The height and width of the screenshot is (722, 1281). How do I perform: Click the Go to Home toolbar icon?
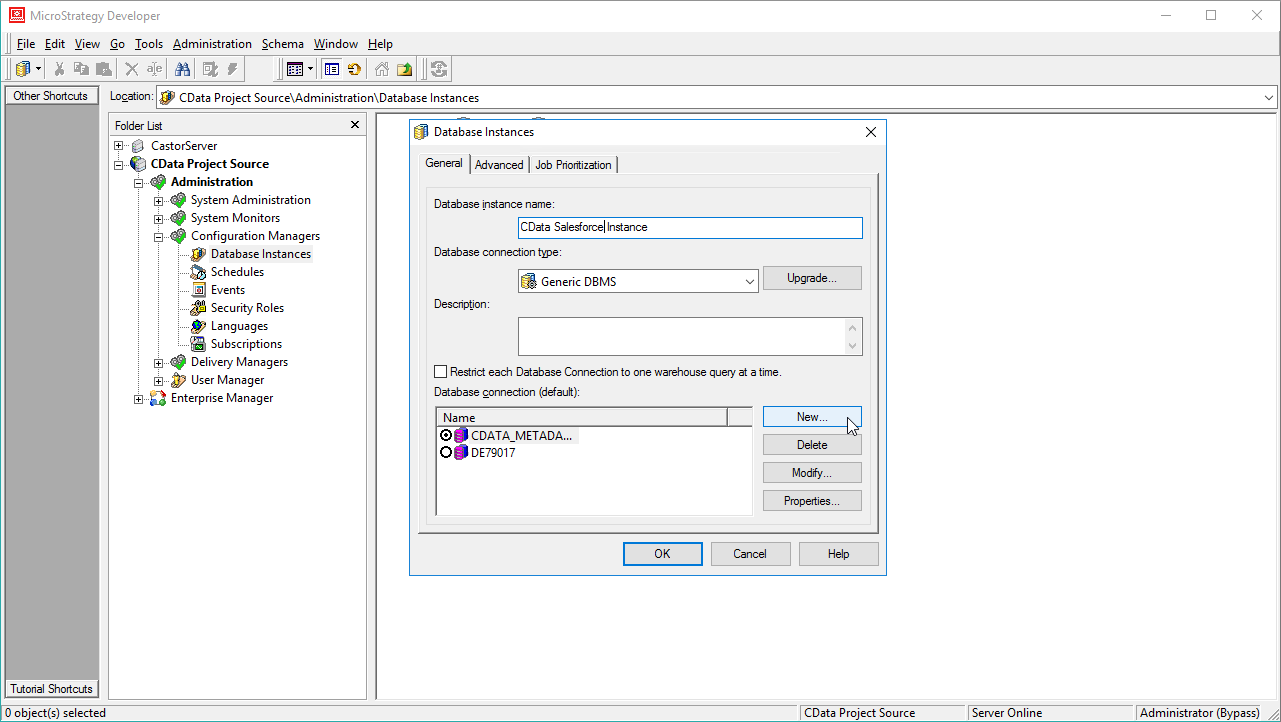click(382, 69)
